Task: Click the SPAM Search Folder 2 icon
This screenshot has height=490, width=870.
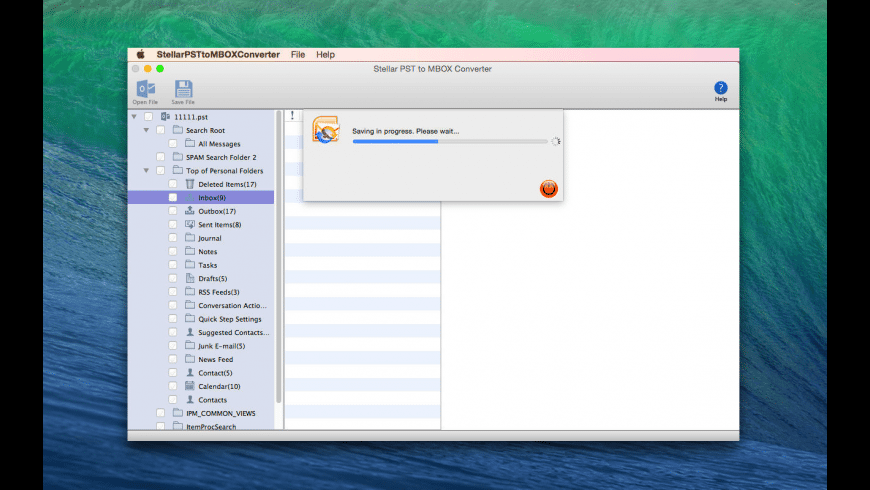Action: tap(178, 156)
